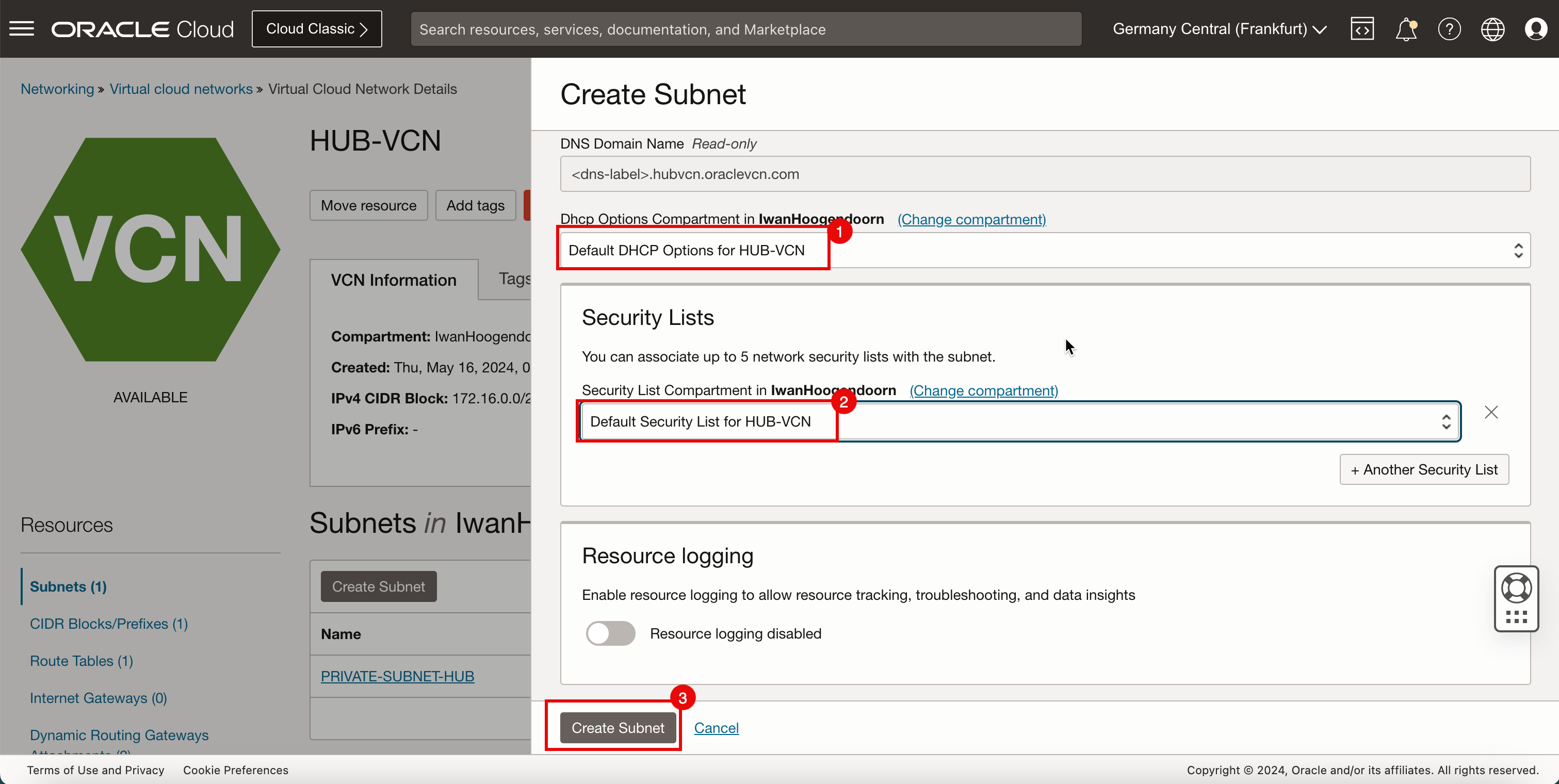This screenshot has height=784, width=1559.
Task: Click Change compartment for DHCP Options
Action: click(971, 219)
